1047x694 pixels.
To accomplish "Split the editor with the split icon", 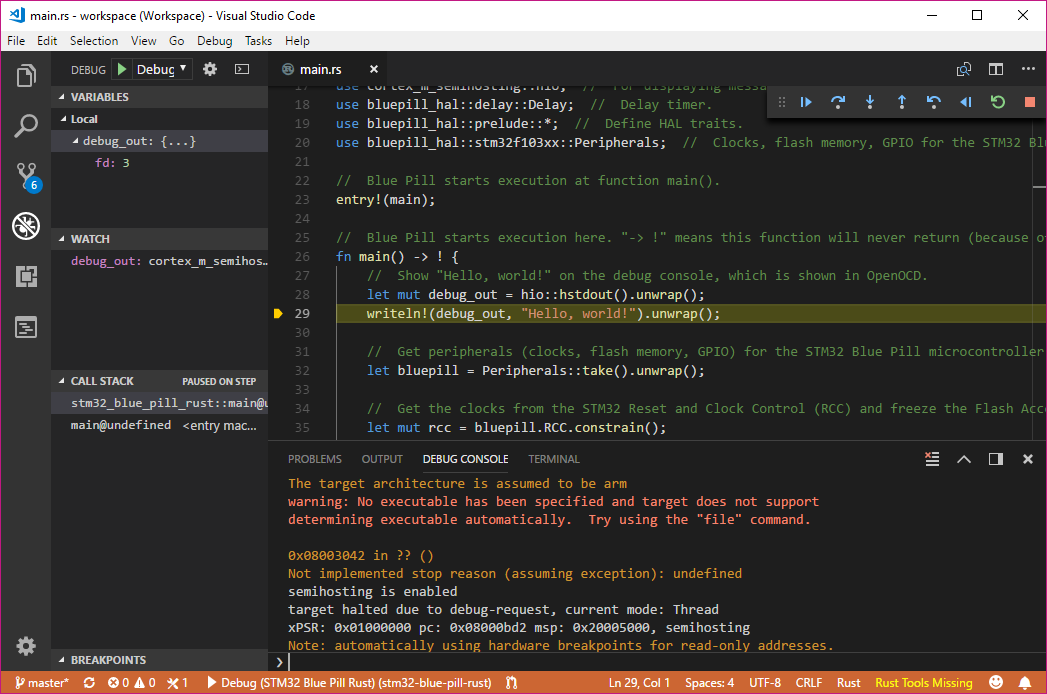I will (996, 69).
